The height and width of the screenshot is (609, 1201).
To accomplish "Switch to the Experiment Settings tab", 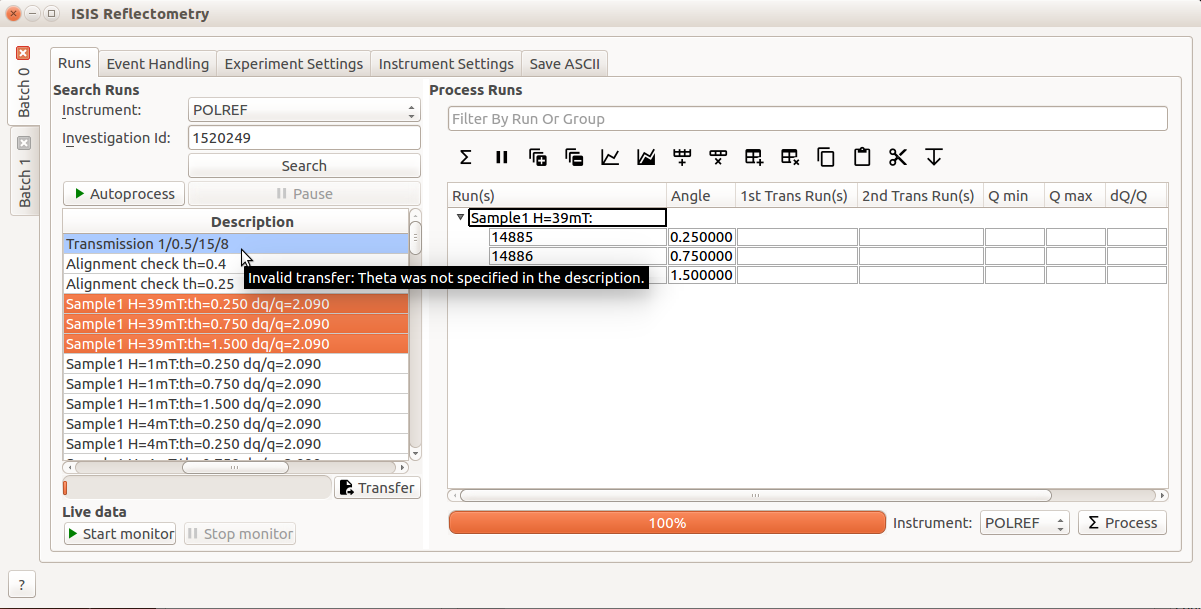I will (x=293, y=63).
